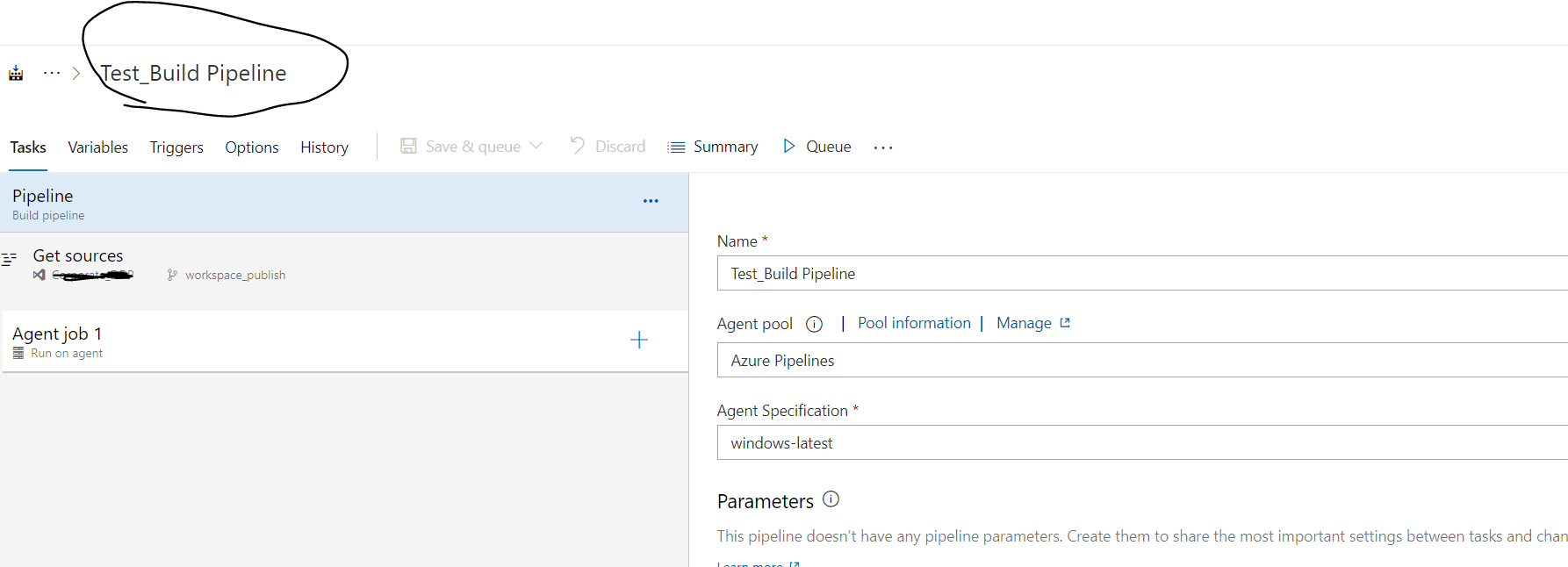Screen dimensions: 1568x567
Task: Open the Agent pool dropdown
Action: tap(1141, 361)
